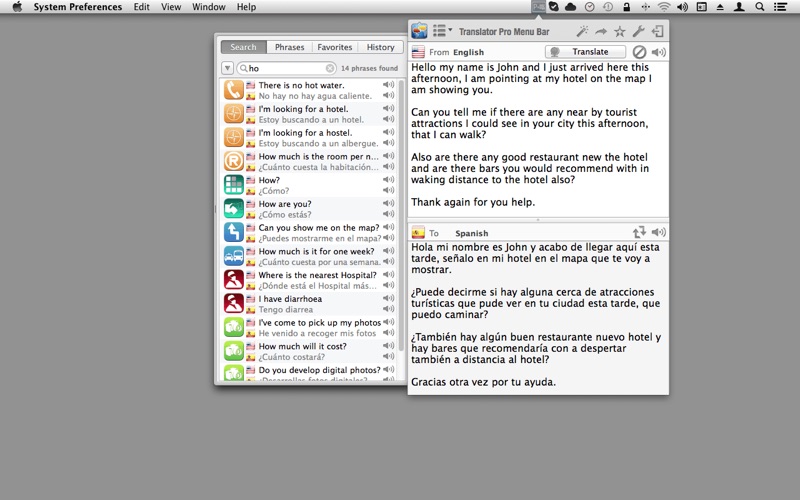Click the grid icon beside 'How?'

(234, 185)
